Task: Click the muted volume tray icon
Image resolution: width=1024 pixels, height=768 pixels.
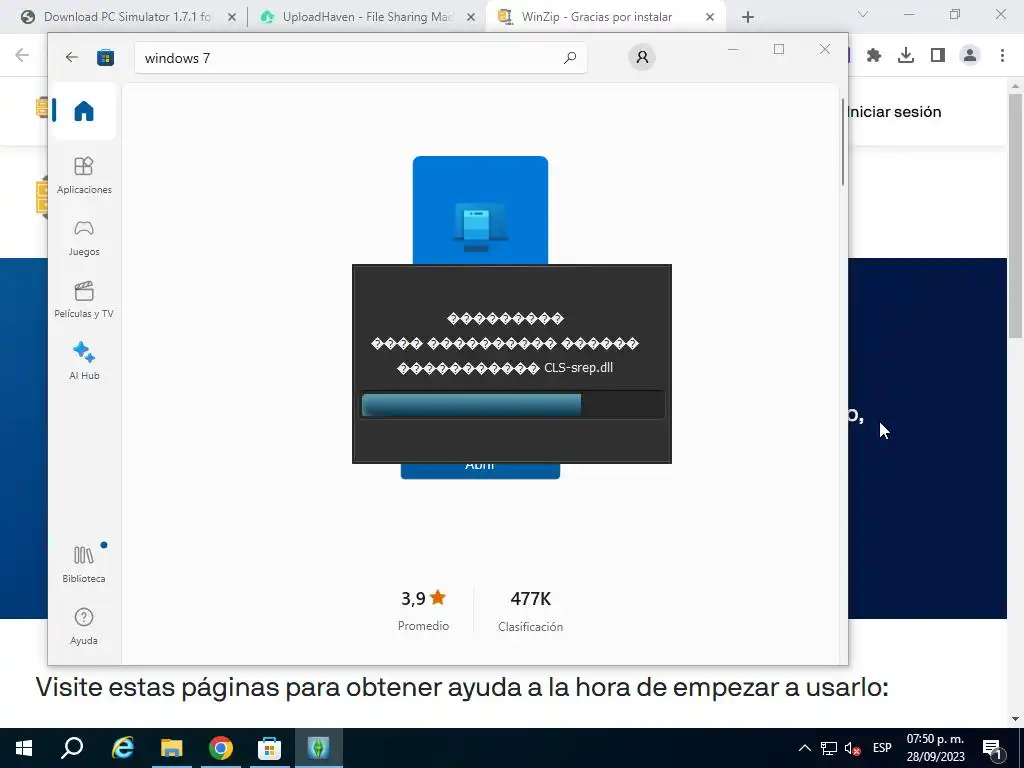Action: 852,748
